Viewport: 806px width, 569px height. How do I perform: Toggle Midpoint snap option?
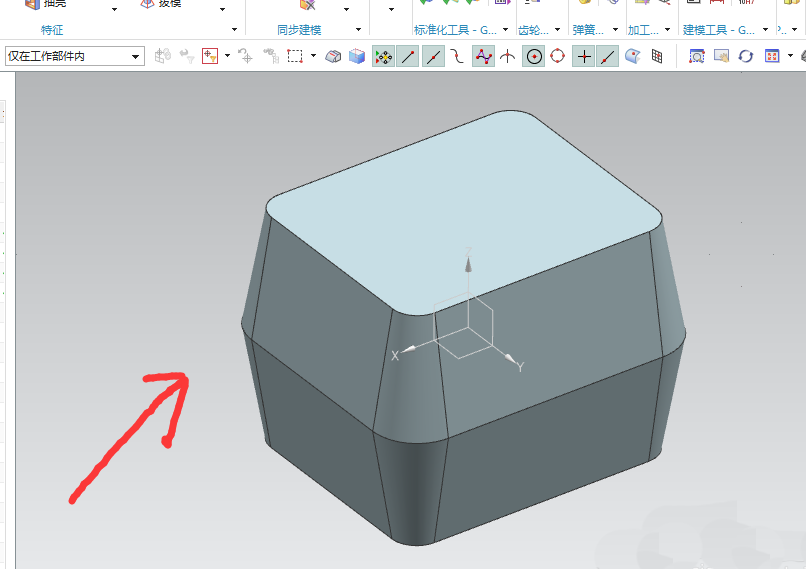tap(433, 57)
